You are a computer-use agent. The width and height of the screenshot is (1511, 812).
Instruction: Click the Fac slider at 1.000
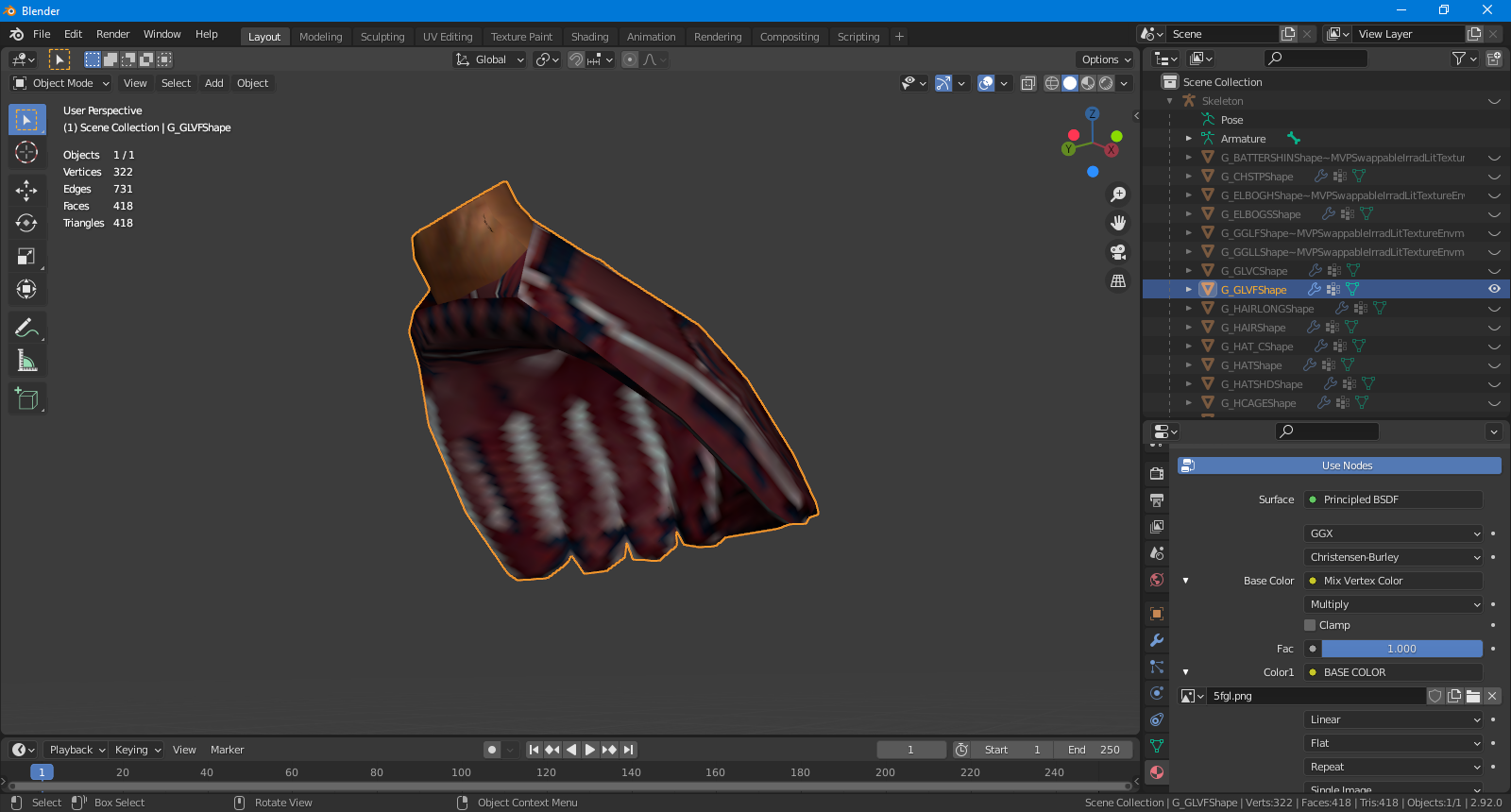point(1401,649)
